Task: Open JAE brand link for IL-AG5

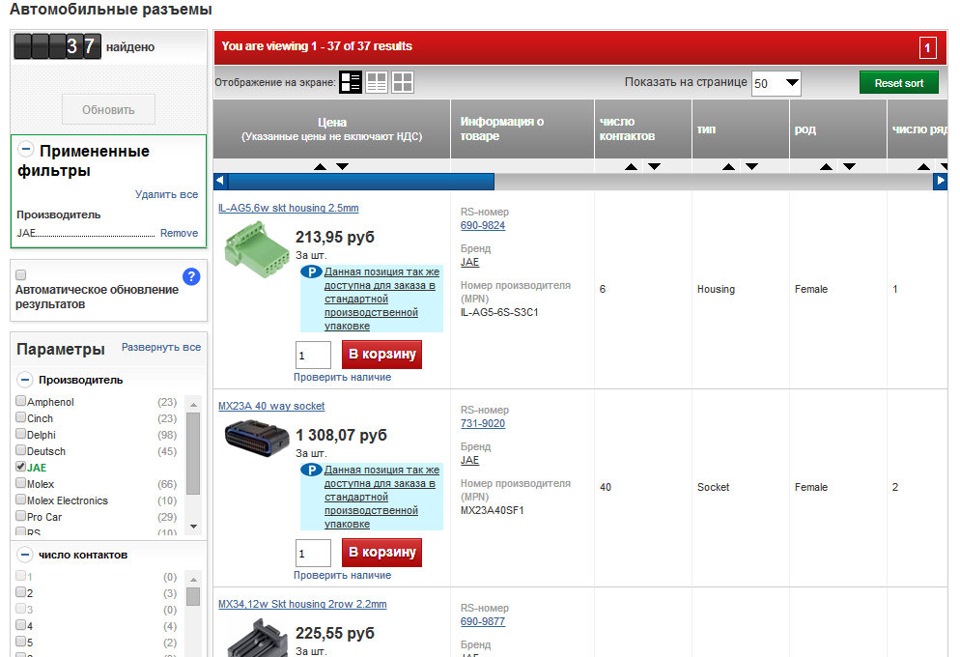Action: (470, 262)
